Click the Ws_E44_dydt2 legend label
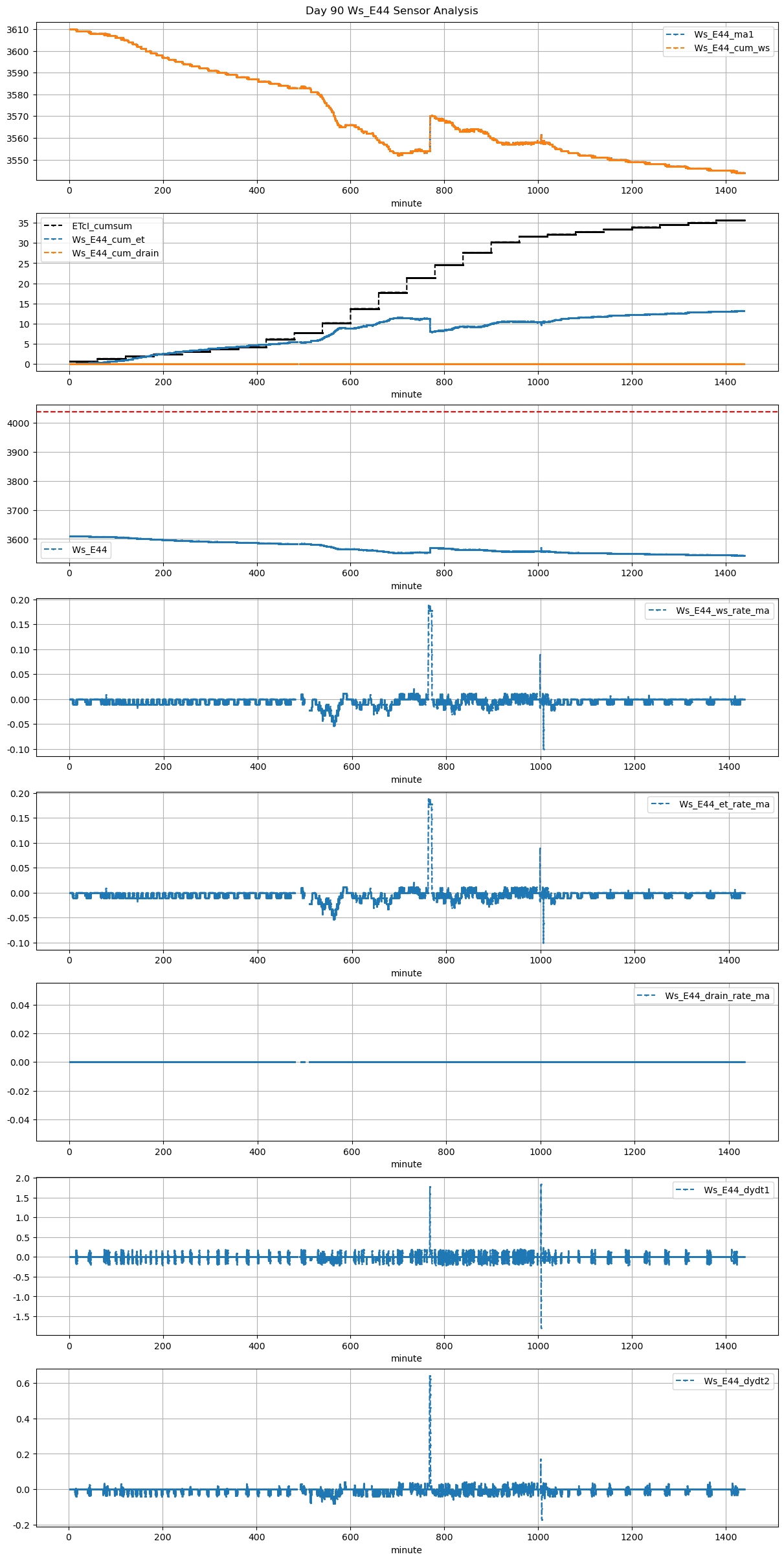This screenshot has height=1561, width=784. tap(736, 1382)
